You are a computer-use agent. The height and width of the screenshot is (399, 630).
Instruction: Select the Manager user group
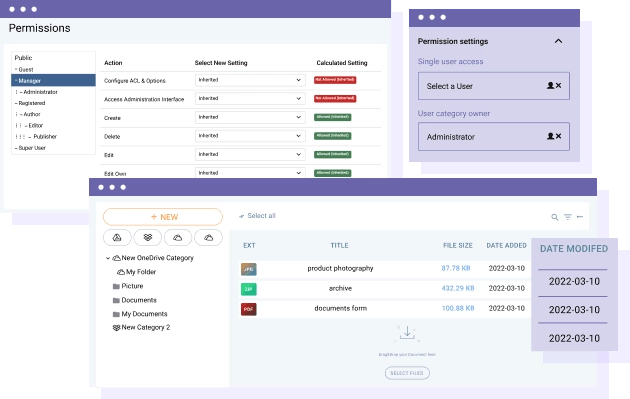pos(53,80)
